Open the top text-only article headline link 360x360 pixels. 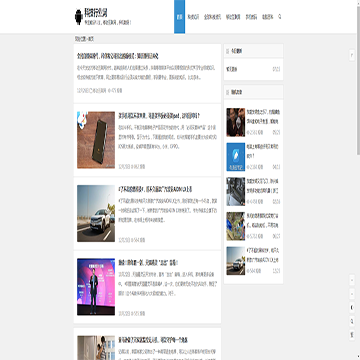(x=118, y=56)
